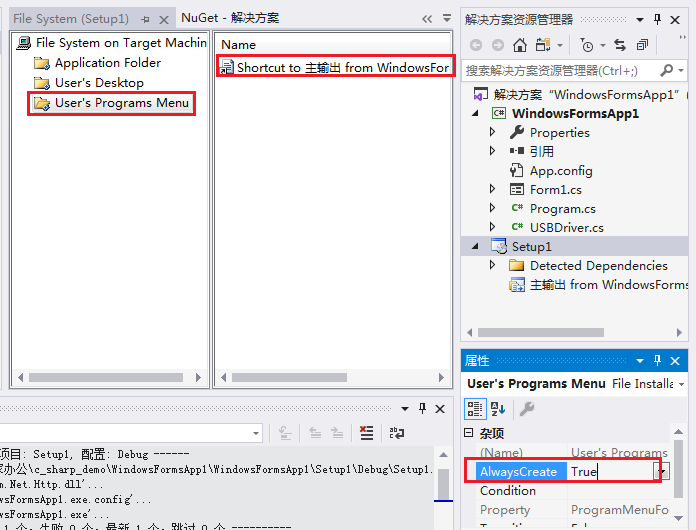The image size is (696, 530).
Task: Close the Properties (属性) panel
Action: point(675,361)
